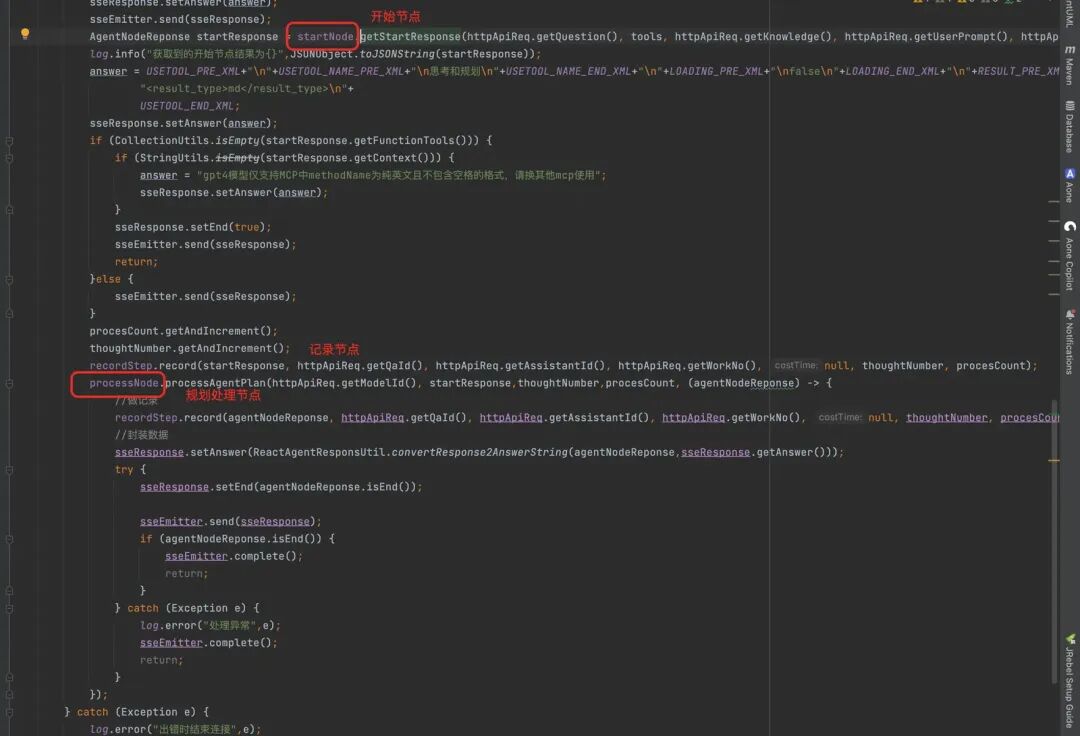Click the orange warning stripe marker on scrollbar
The width and height of the screenshot is (1080, 736).
click(1054, 460)
